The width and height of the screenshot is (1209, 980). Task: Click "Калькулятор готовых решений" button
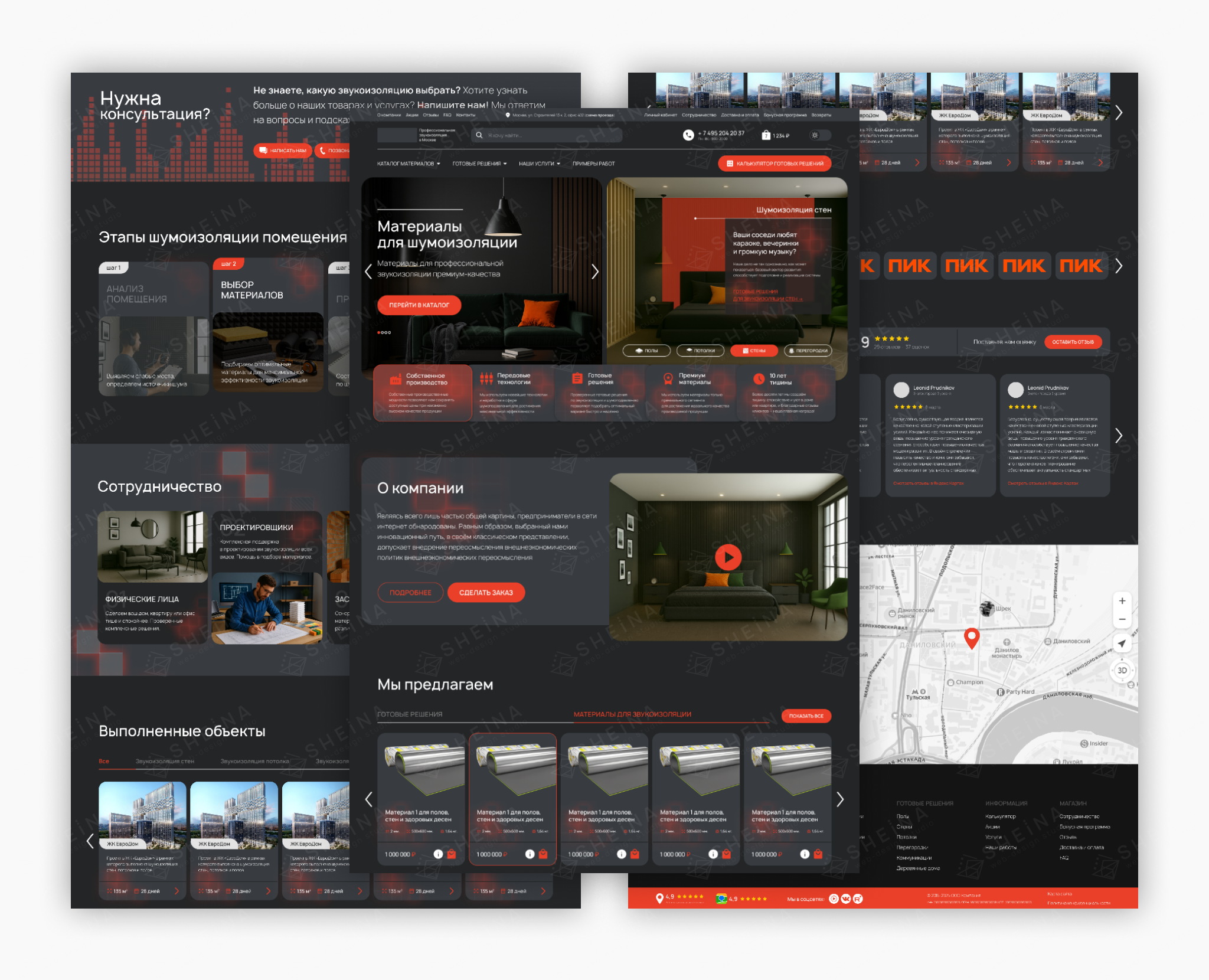pyautogui.click(x=775, y=164)
